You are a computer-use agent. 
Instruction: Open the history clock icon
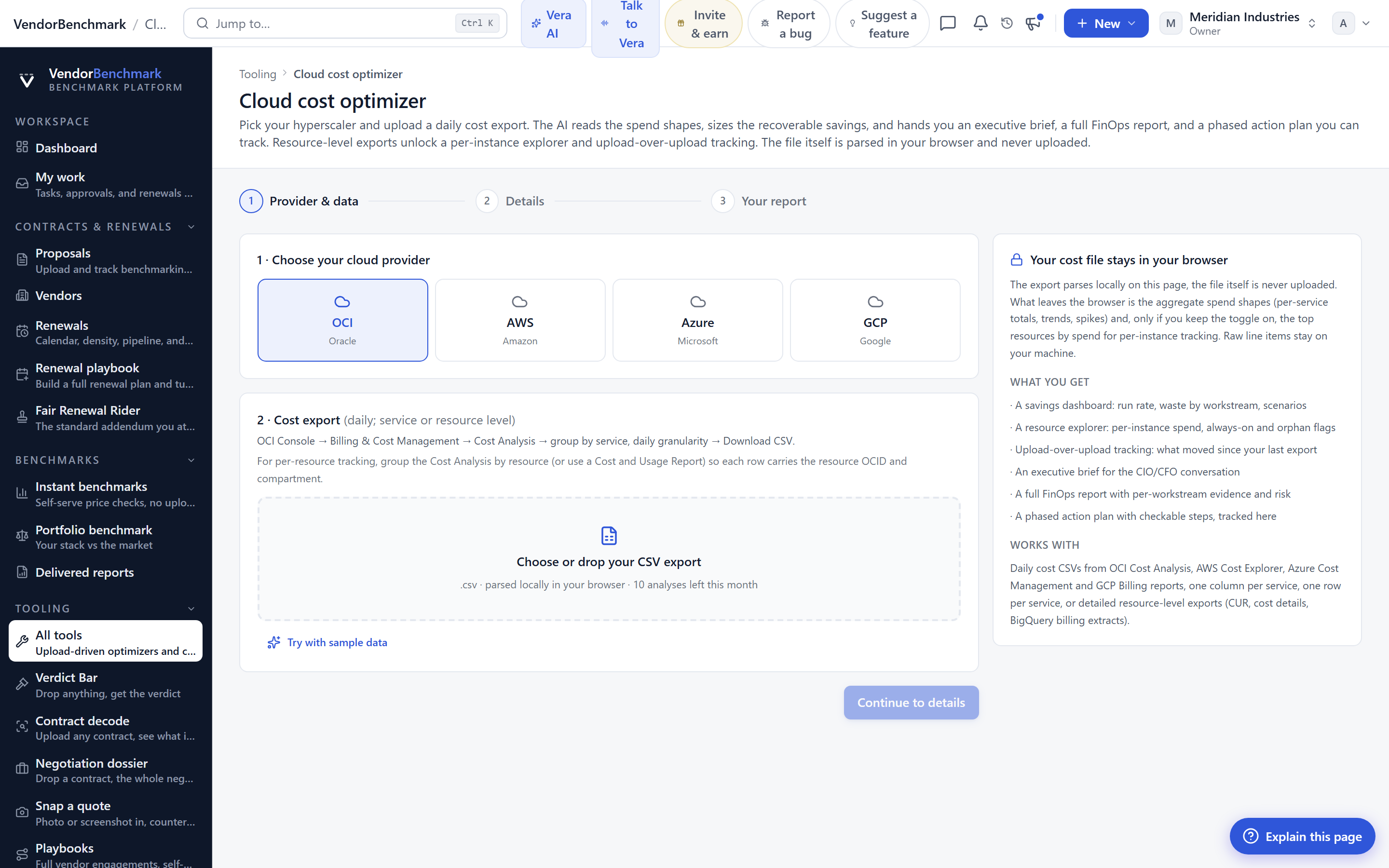click(x=1007, y=23)
